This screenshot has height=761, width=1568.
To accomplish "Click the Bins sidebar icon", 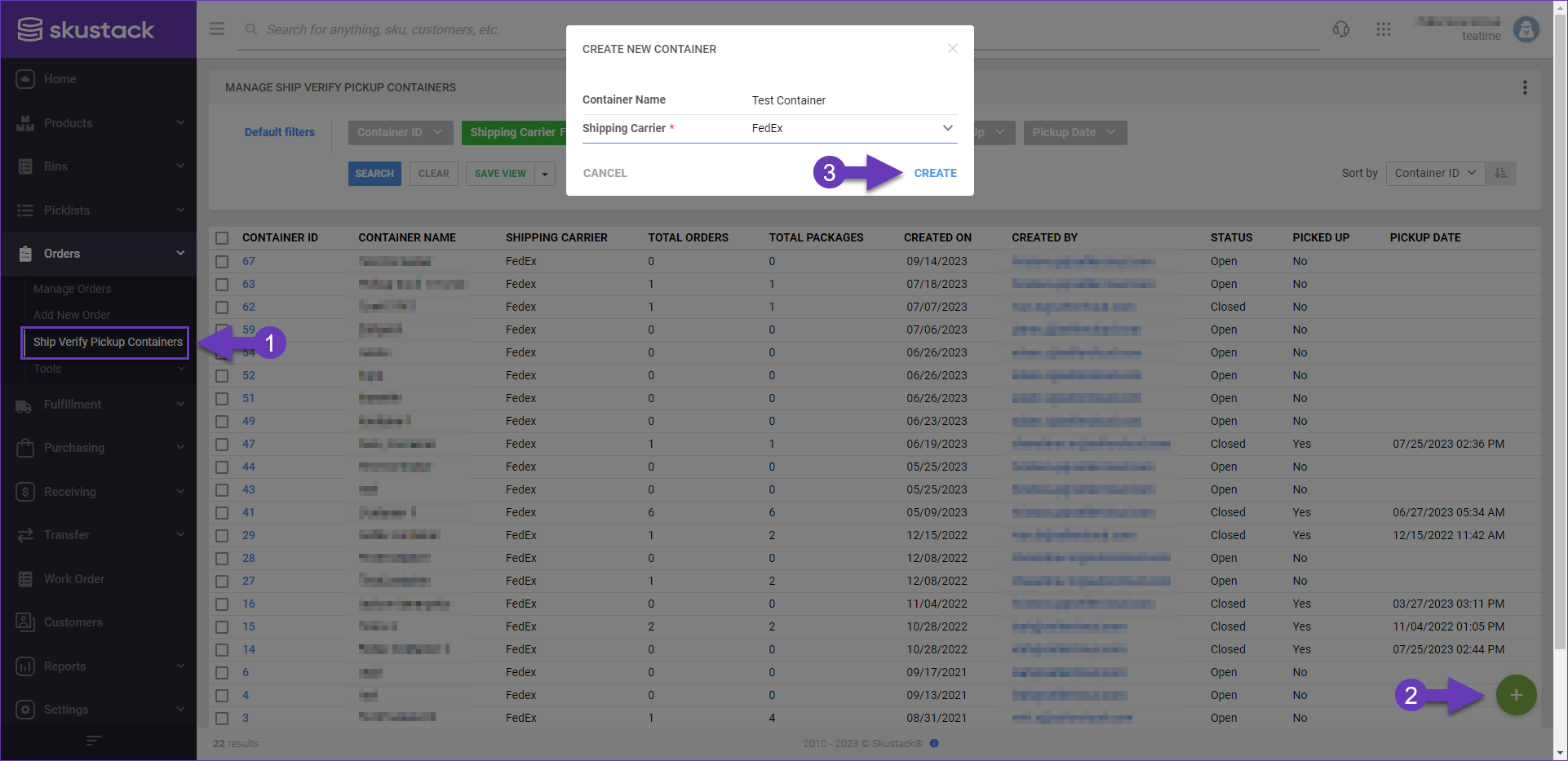I will tap(25, 166).
